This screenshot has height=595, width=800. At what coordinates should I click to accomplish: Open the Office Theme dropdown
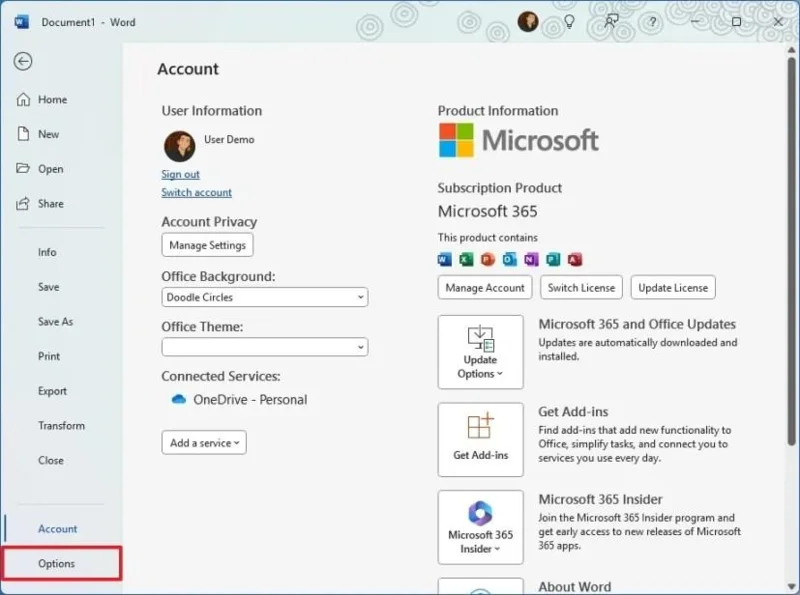[x=265, y=347]
